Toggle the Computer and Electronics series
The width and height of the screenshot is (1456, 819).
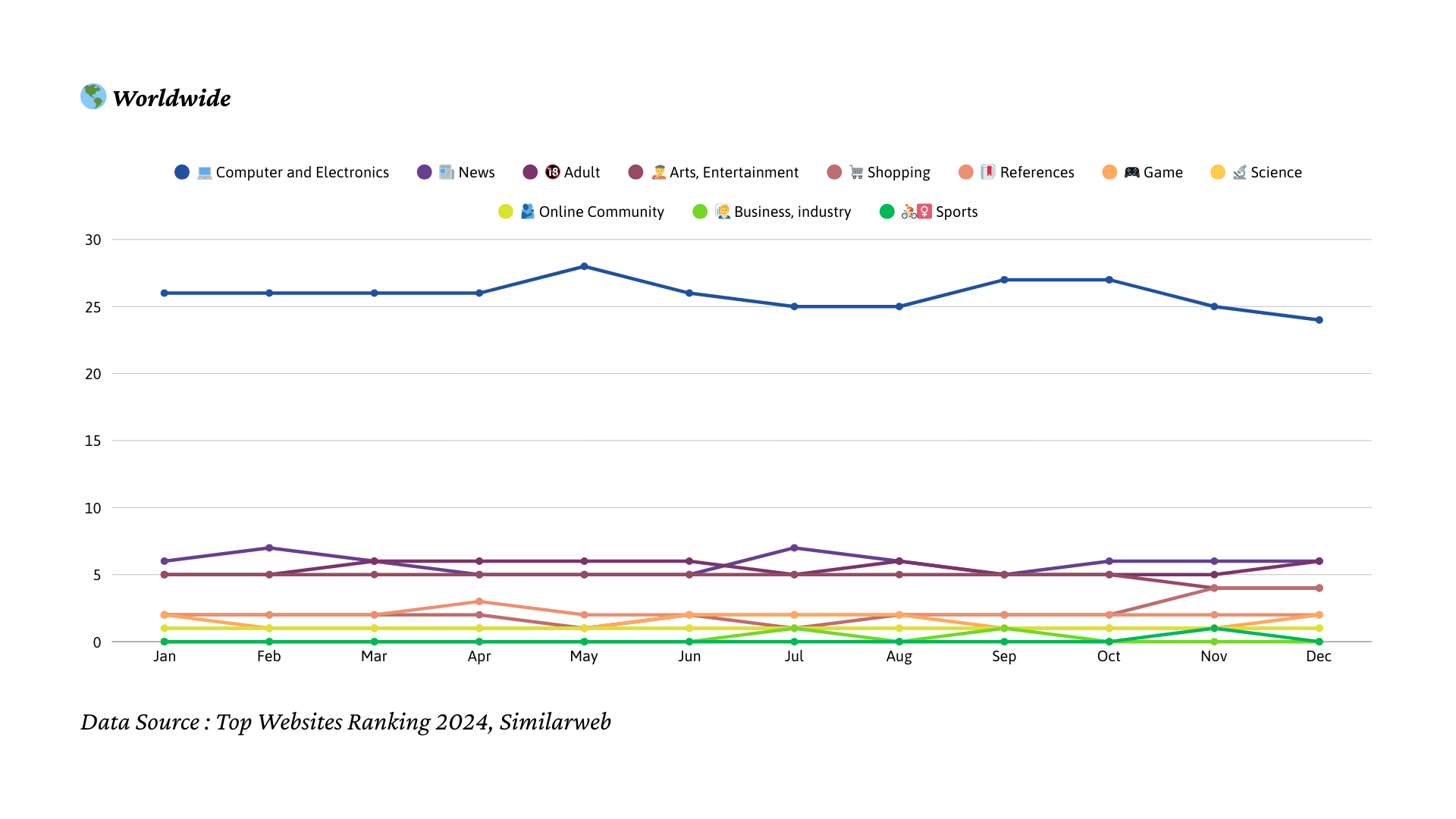[x=302, y=173]
